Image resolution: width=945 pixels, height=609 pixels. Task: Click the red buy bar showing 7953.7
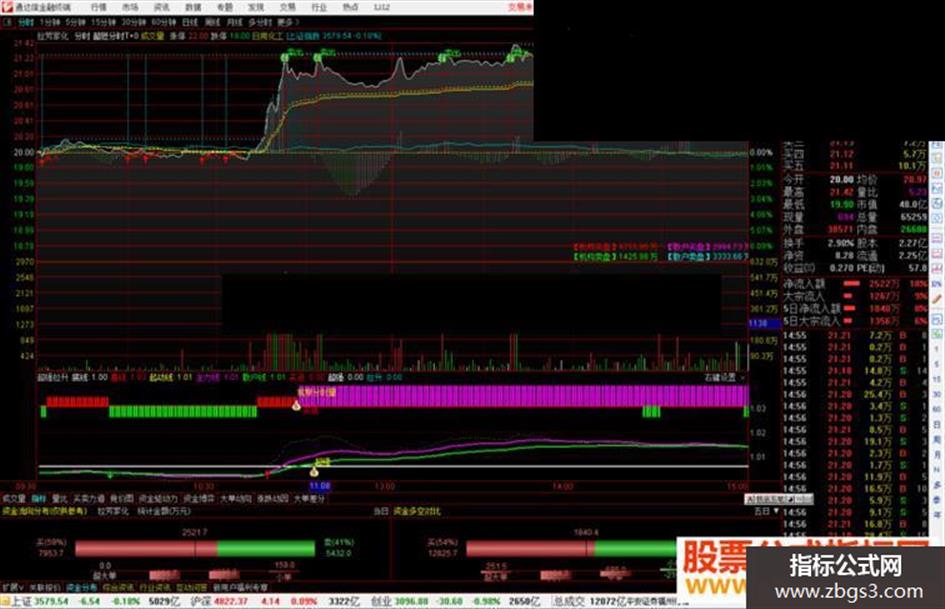point(146,548)
